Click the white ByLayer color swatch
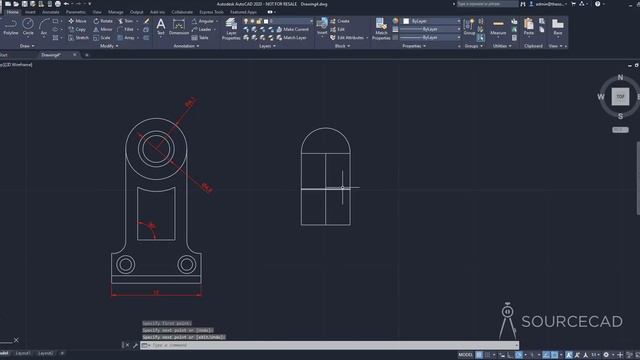 406,21
